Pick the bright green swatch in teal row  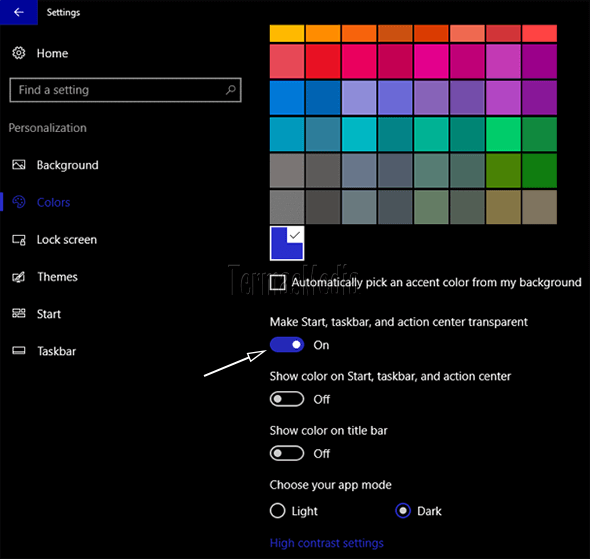503,134
